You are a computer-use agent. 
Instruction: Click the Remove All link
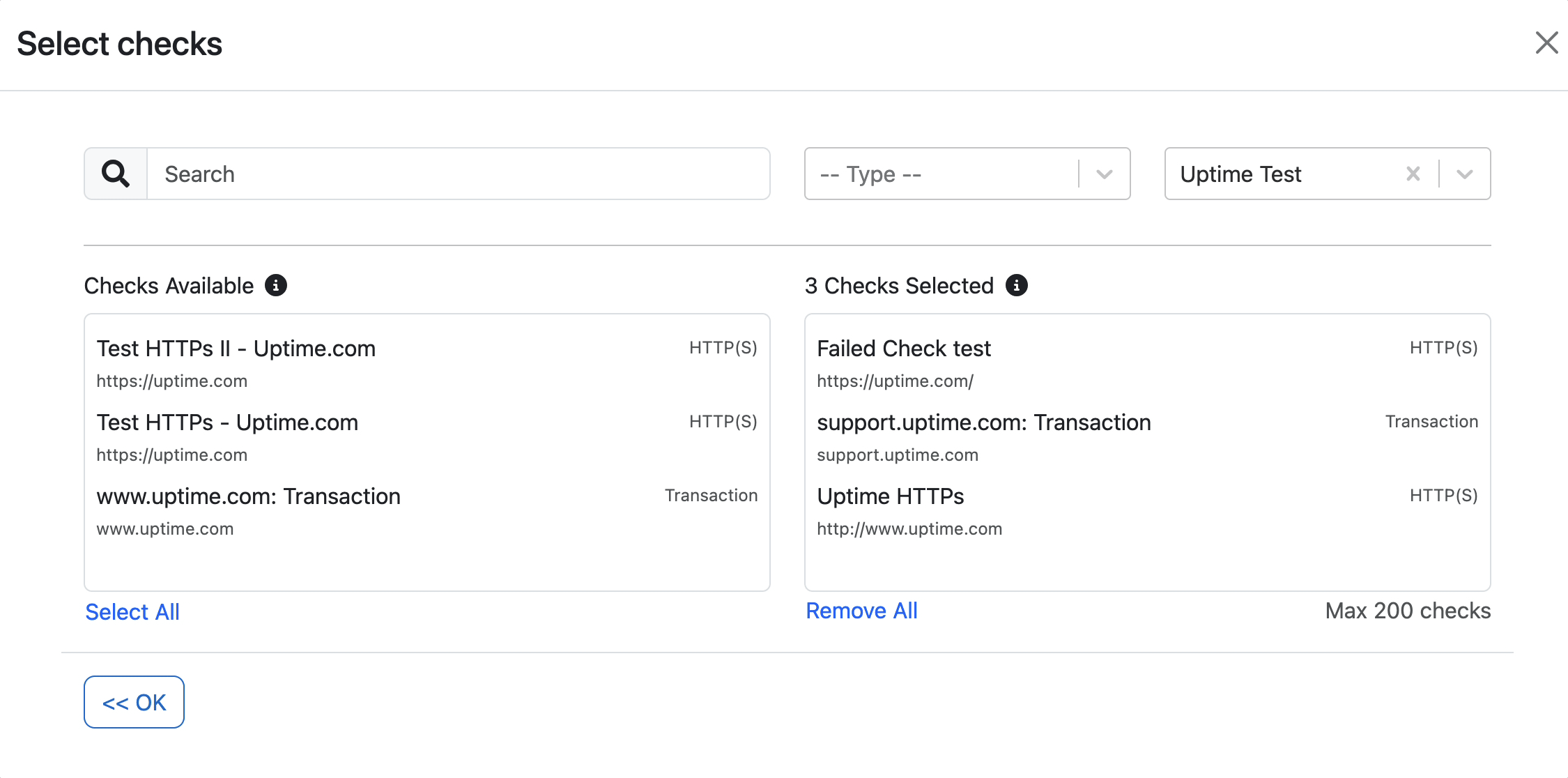point(861,610)
